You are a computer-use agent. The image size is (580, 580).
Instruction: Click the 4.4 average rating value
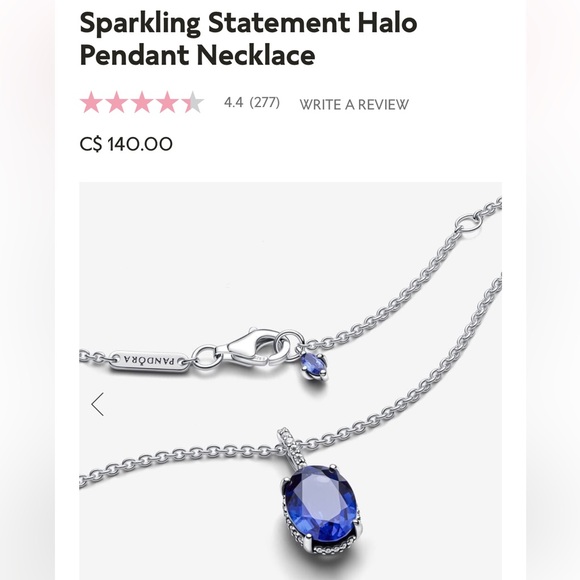(233, 102)
